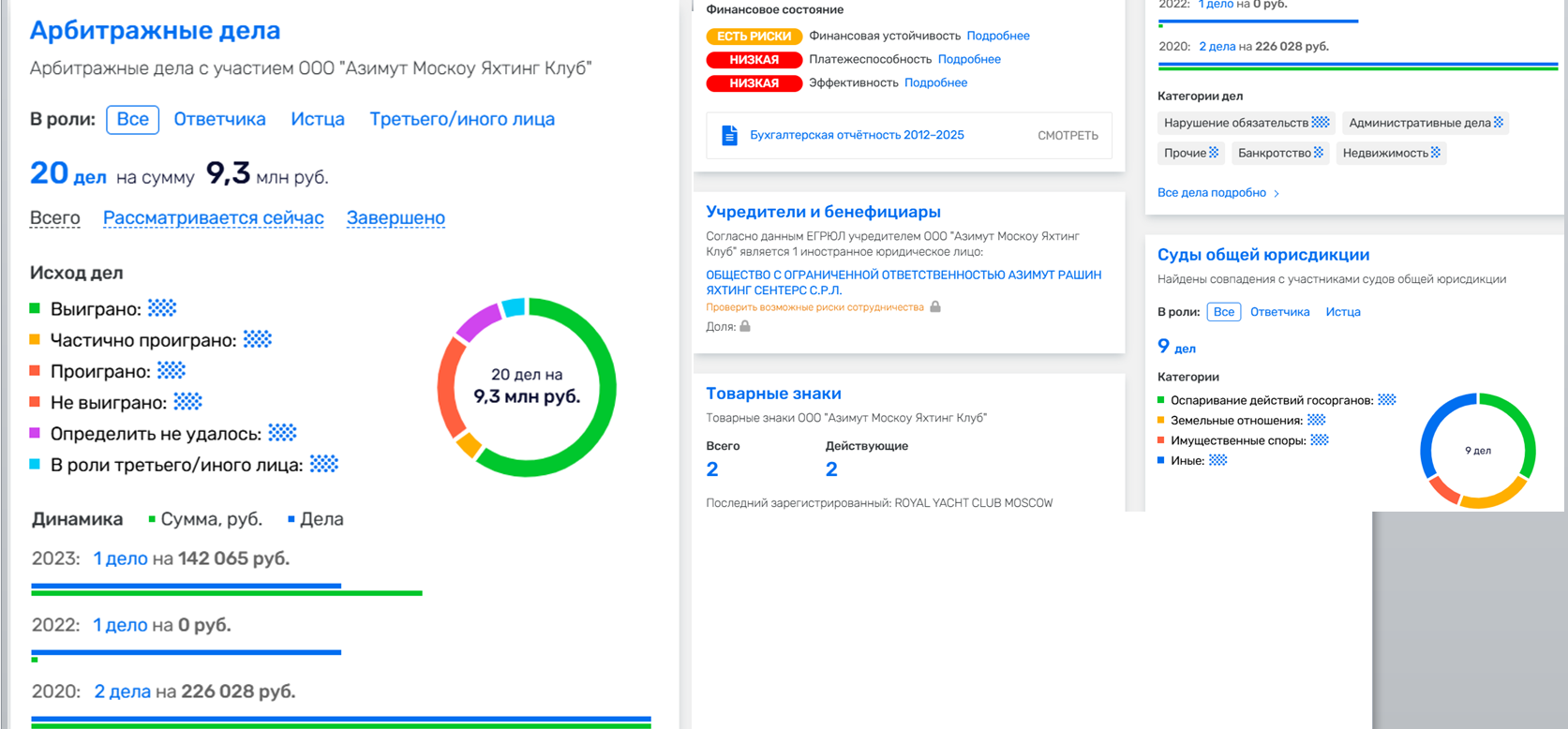Open Подробнее for Платежеспособность
The image size is (1568, 729).
pos(969,59)
